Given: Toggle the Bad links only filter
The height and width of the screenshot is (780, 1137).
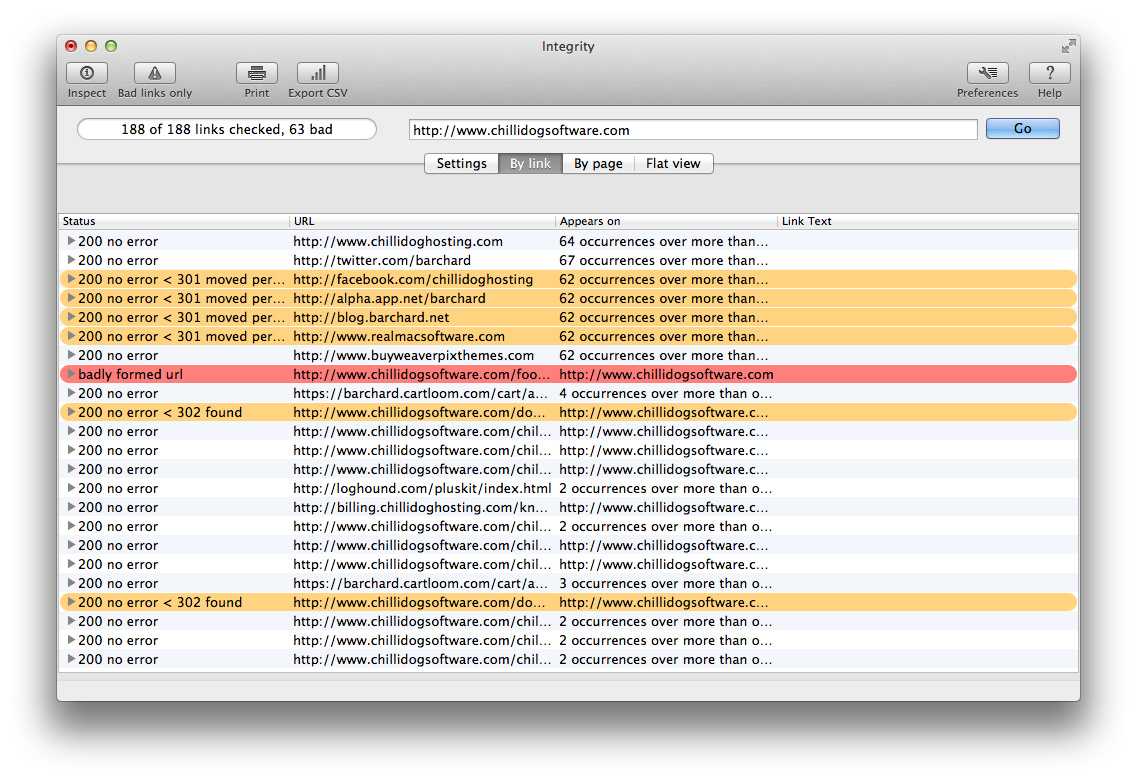Looking at the screenshot, I should coord(154,73).
